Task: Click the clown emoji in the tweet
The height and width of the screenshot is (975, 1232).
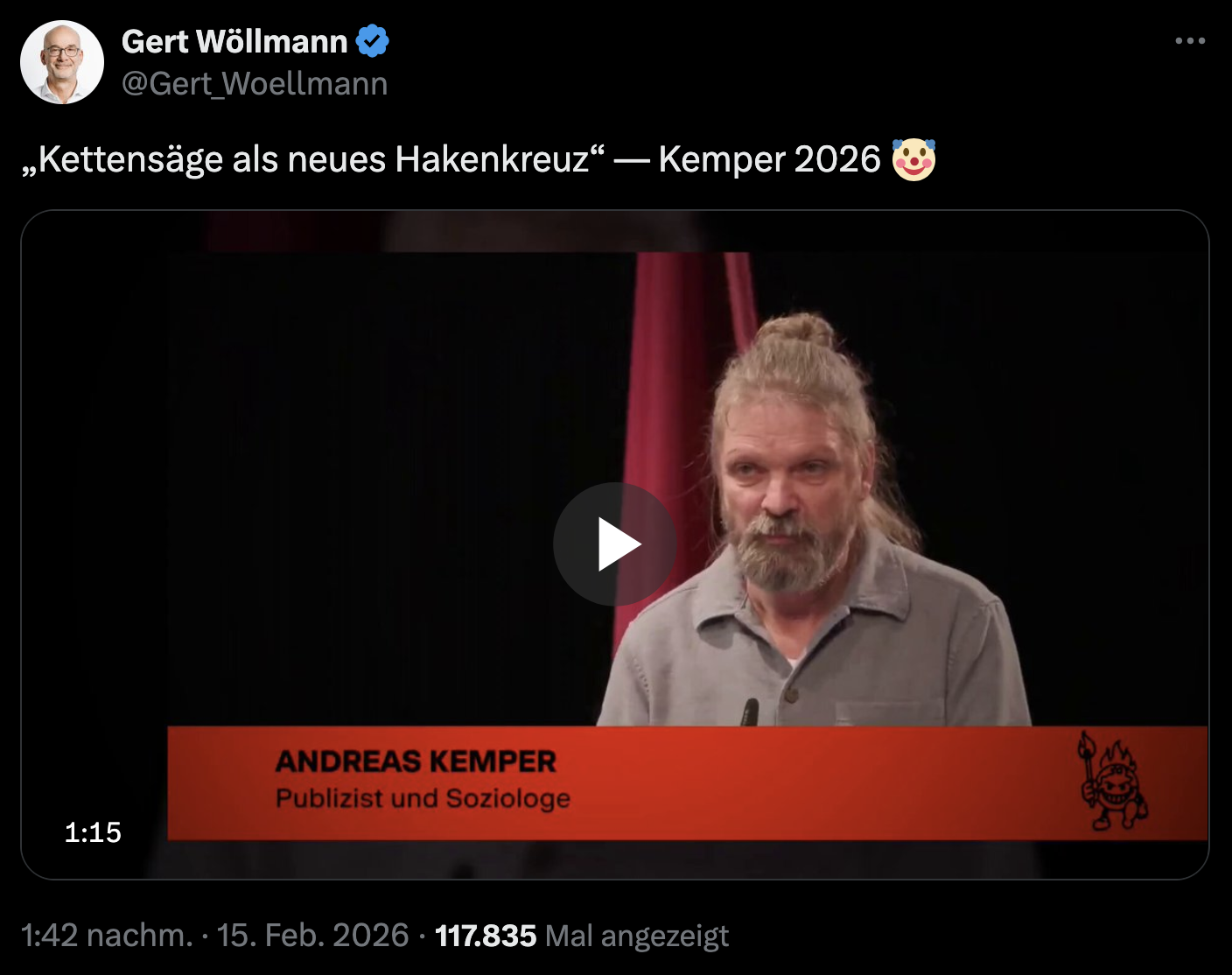Action: coord(913,159)
